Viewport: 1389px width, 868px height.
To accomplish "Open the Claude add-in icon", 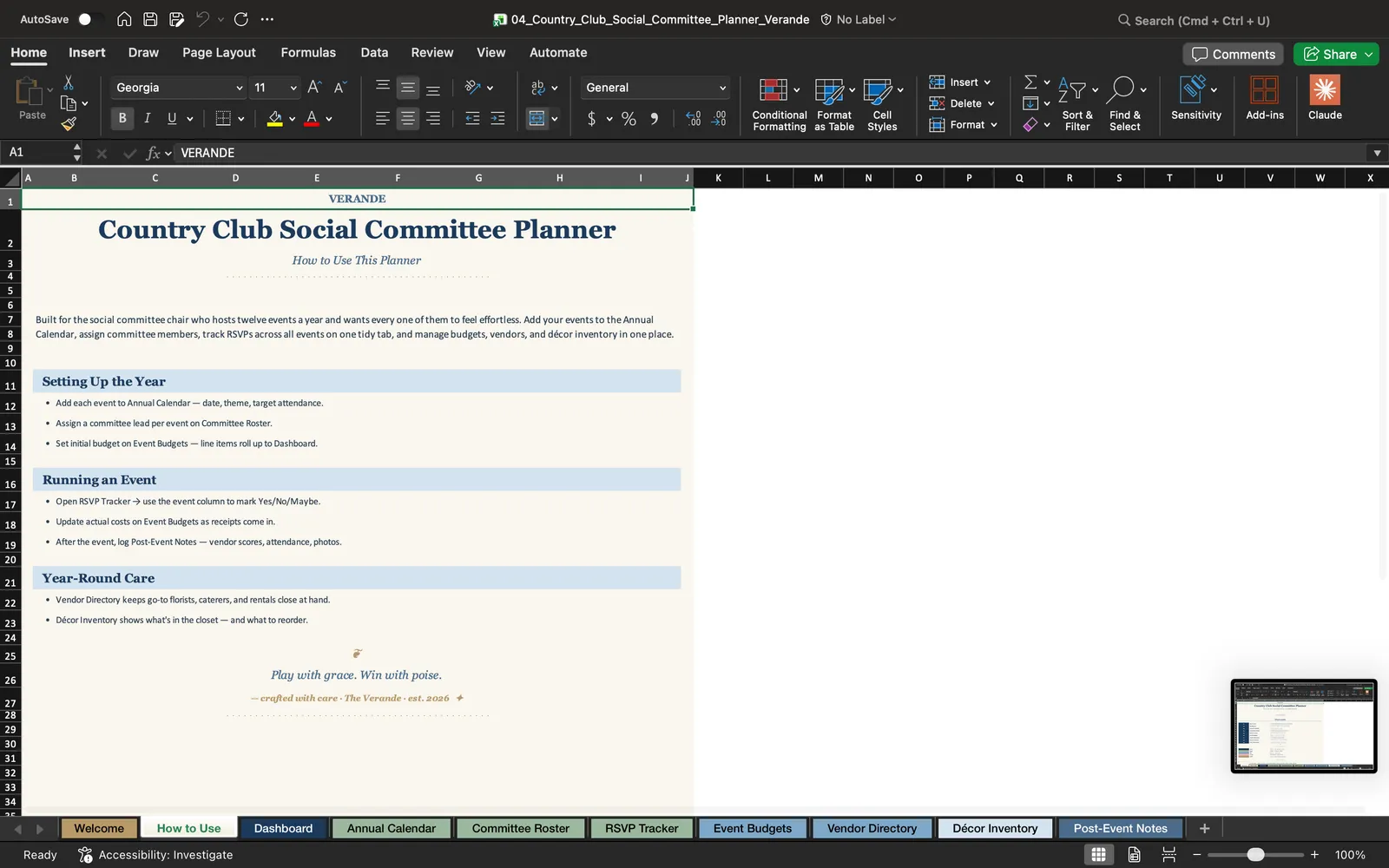I will (1325, 90).
